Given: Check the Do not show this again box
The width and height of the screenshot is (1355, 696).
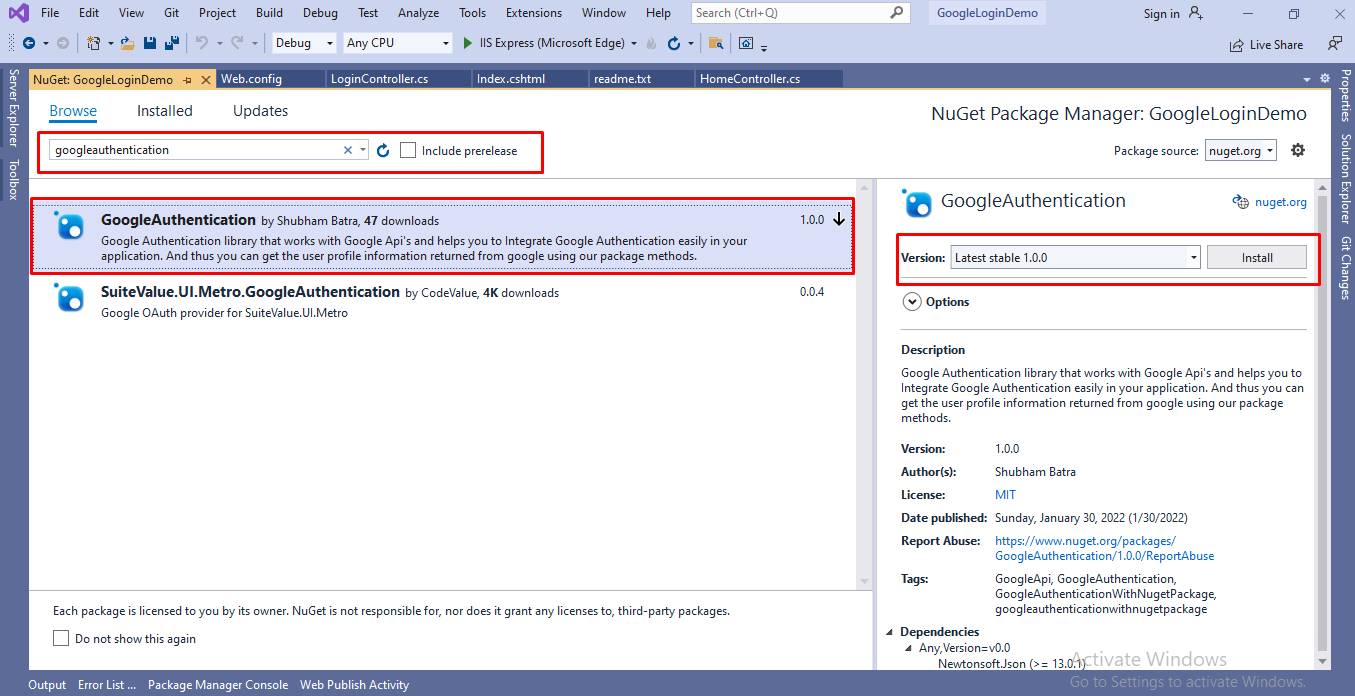Looking at the screenshot, I should [x=61, y=638].
